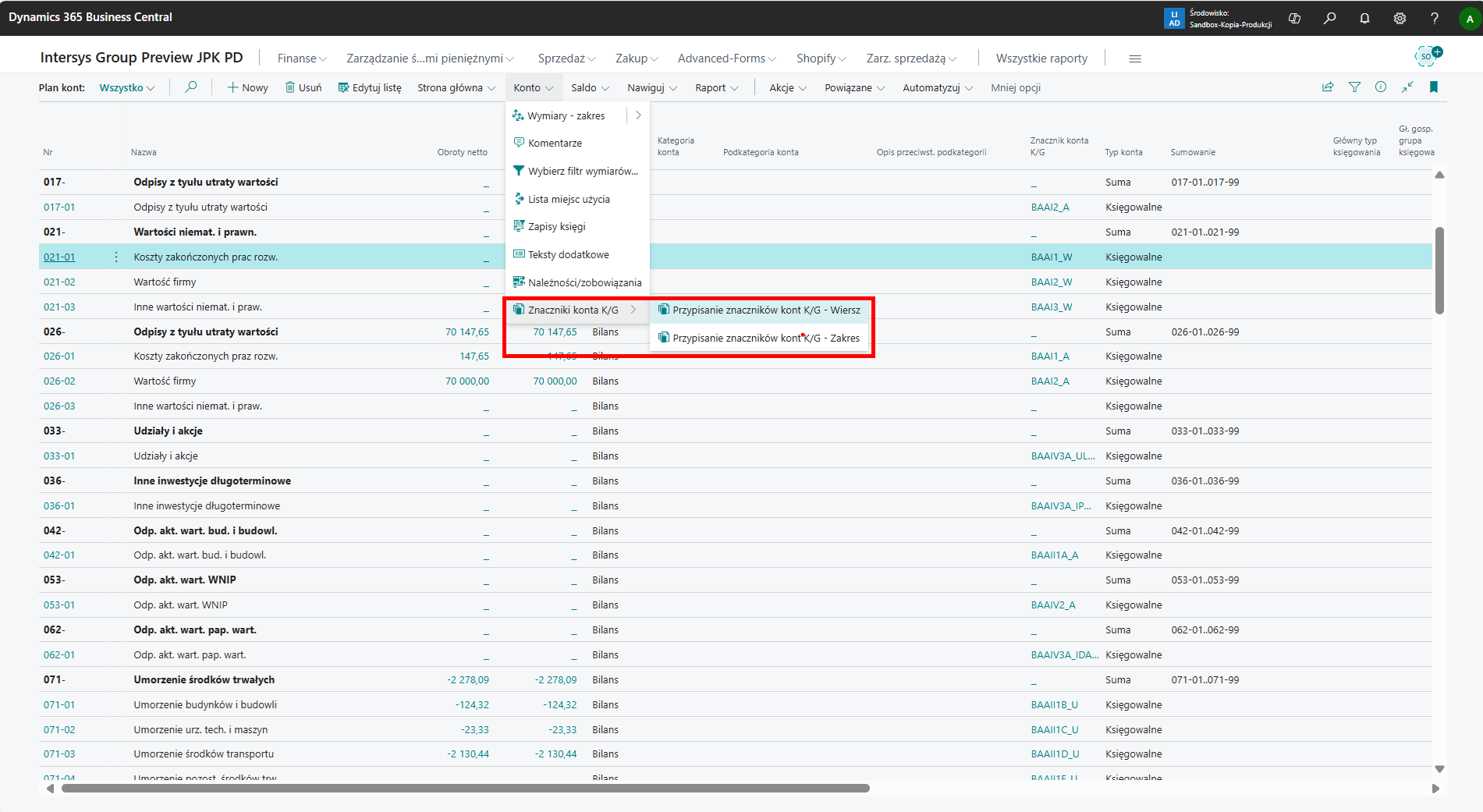Click Znacznik BAAII1D_U link

pyautogui.click(x=1055, y=754)
